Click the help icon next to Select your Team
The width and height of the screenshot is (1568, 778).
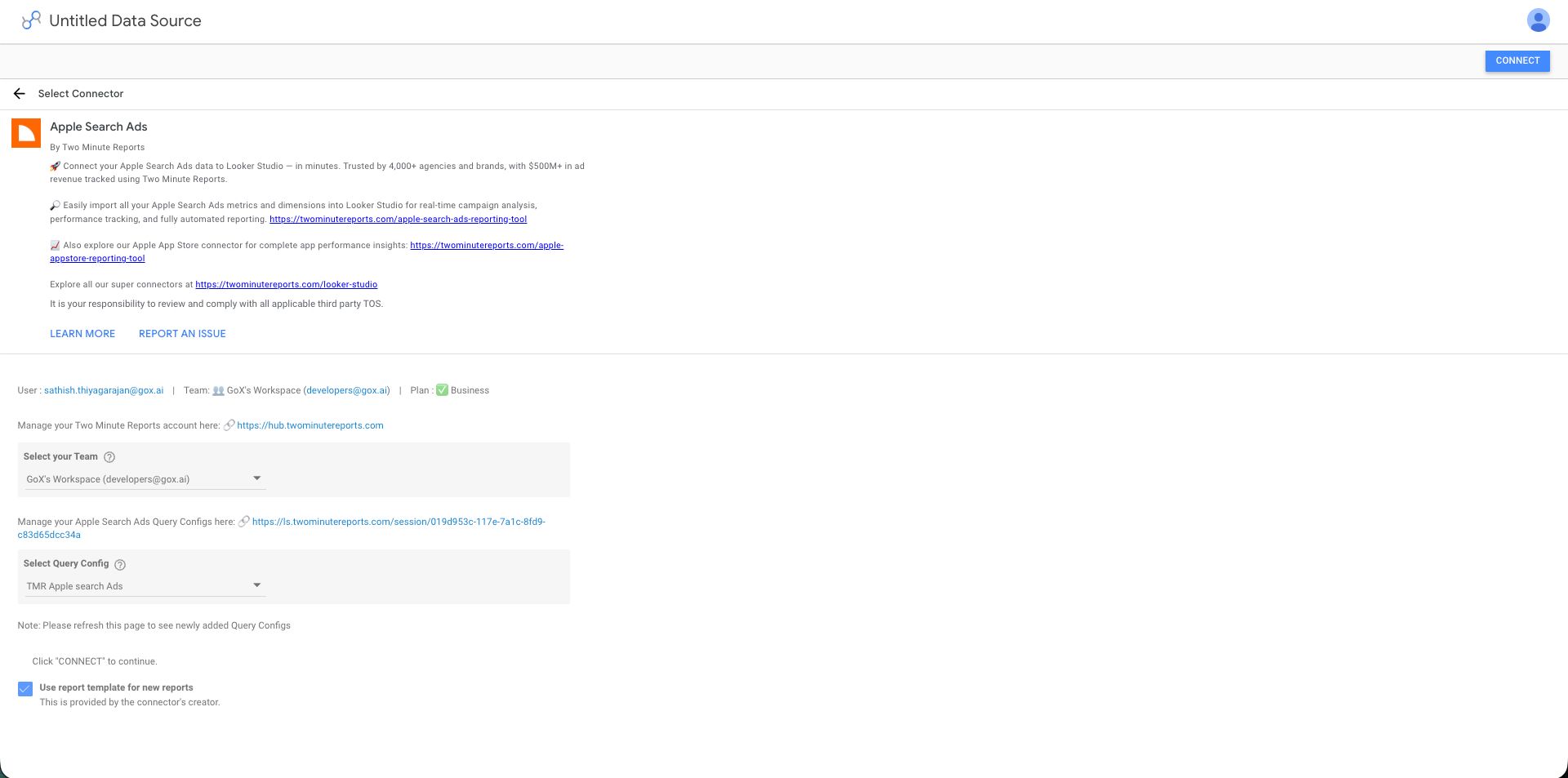pyautogui.click(x=109, y=457)
